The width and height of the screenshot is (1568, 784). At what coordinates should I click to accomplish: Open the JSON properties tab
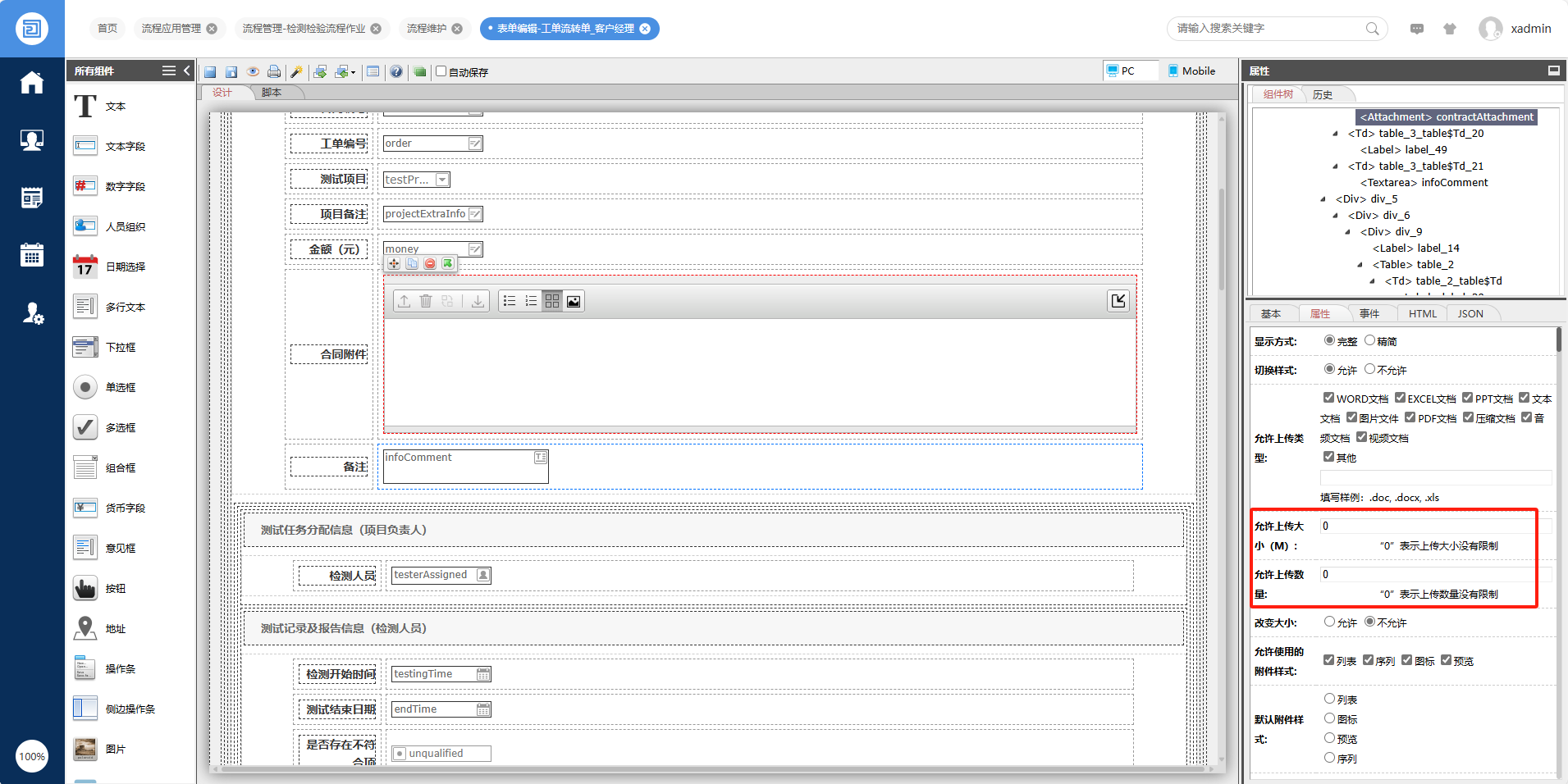[1470, 313]
